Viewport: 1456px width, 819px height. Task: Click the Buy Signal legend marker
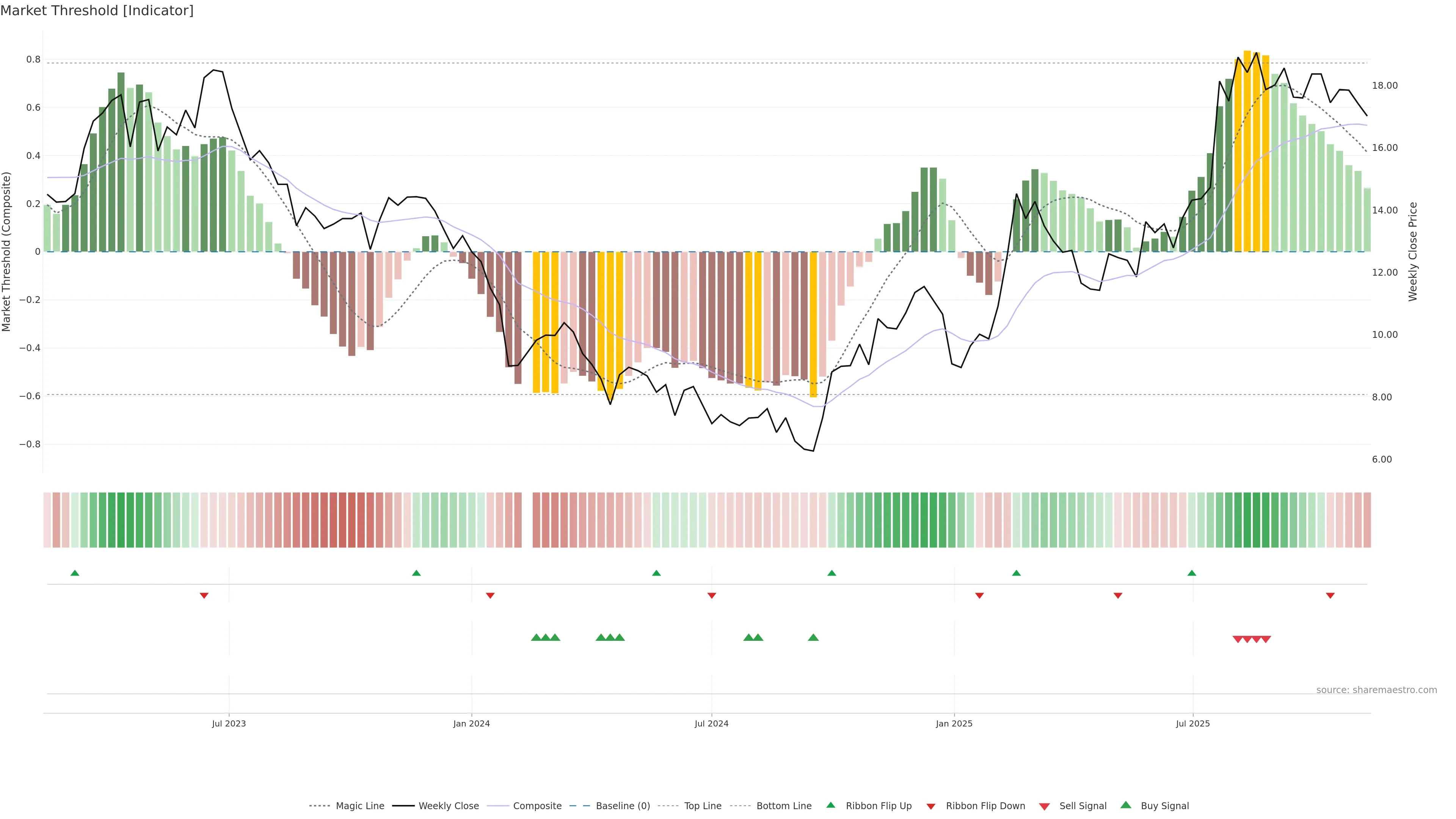tap(1125, 805)
